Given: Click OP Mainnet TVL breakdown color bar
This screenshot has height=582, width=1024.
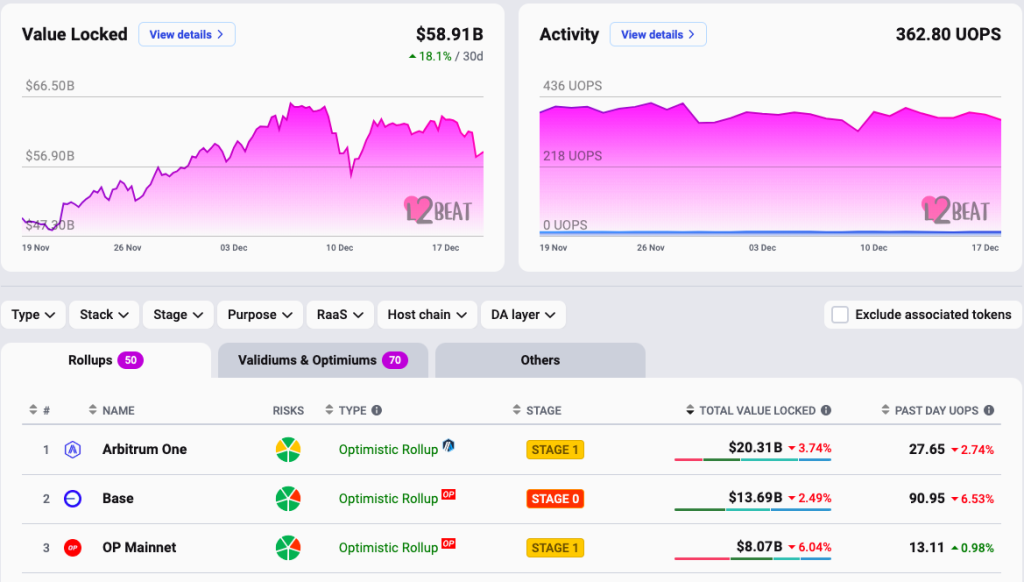Looking at the screenshot, I should click(752, 558).
